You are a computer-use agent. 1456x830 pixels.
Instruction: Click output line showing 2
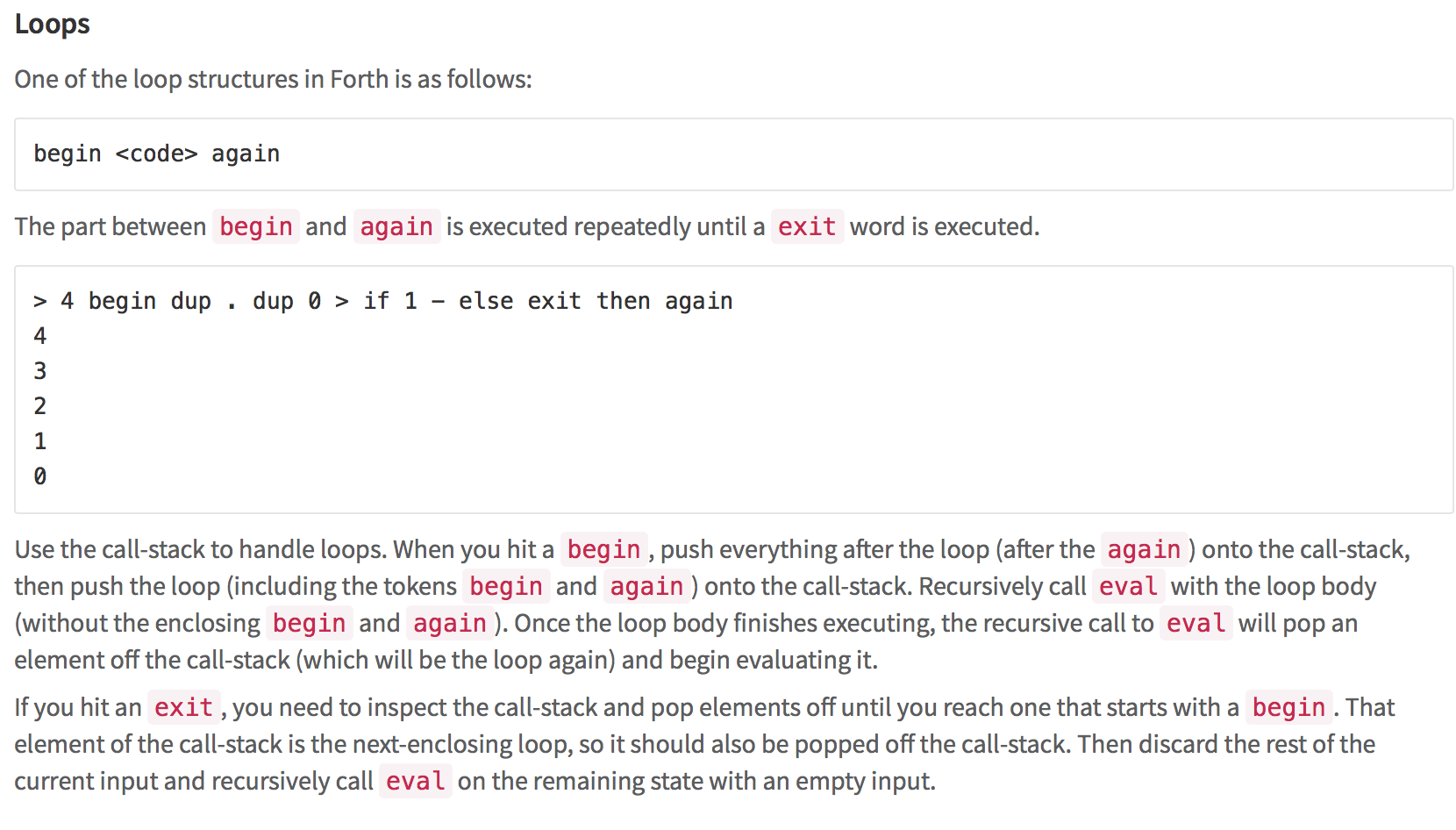(x=40, y=406)
